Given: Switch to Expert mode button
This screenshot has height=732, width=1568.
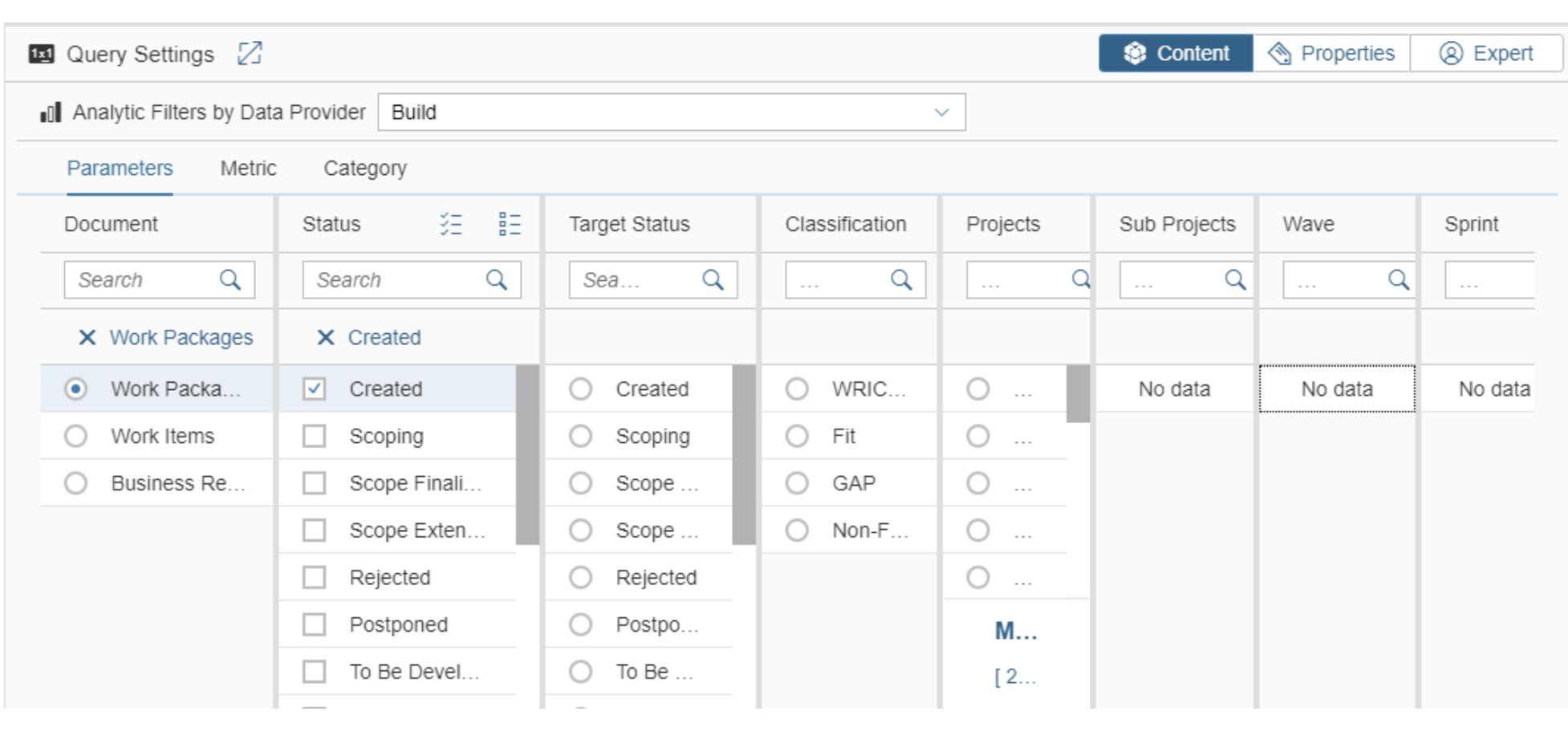Looking at the screenshot, I should pyautogui.click(x=1486, y=54).
